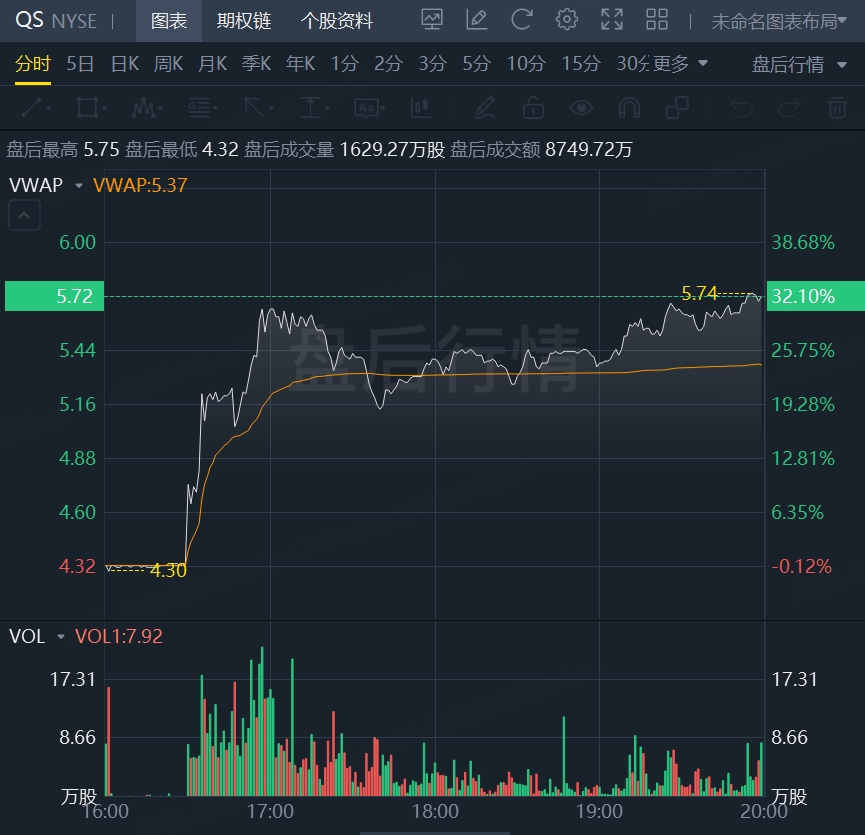
Task: Enter fullscreen chart mode
Action: click(612, 20)
